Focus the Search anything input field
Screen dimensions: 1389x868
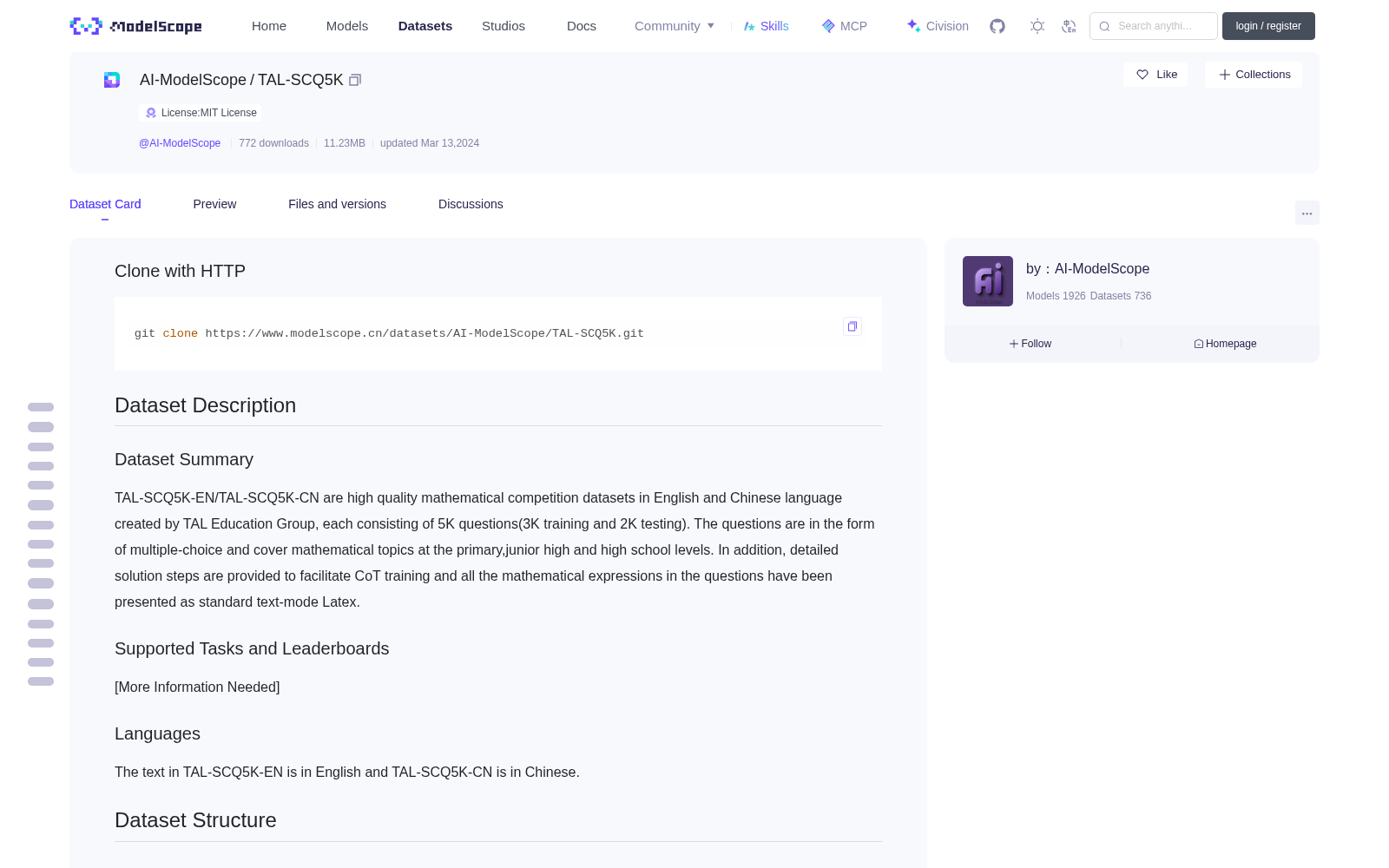point(1154,26)
